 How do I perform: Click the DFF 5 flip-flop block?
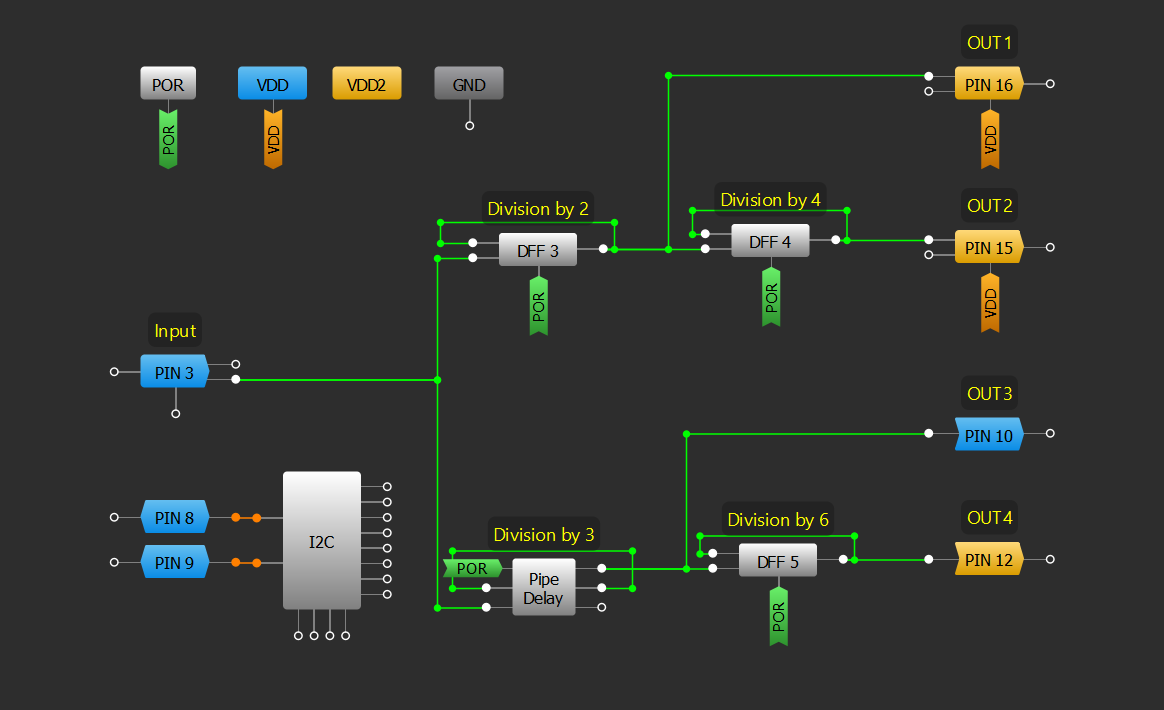click(777, 561)
